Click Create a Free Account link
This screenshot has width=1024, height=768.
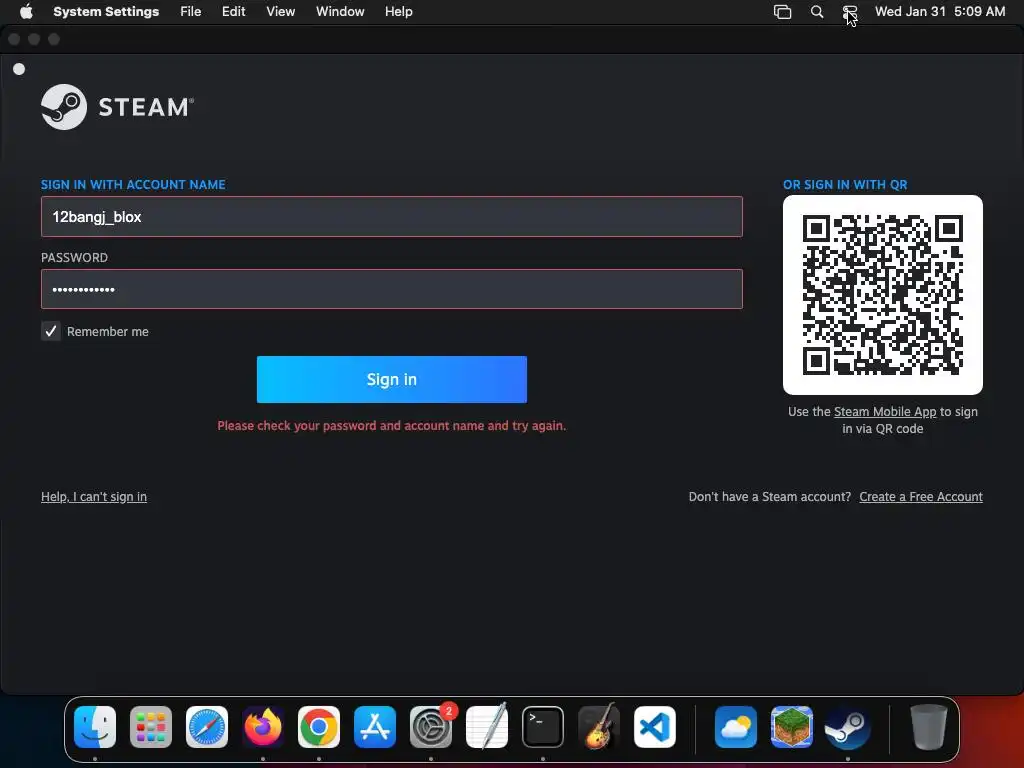921,496
